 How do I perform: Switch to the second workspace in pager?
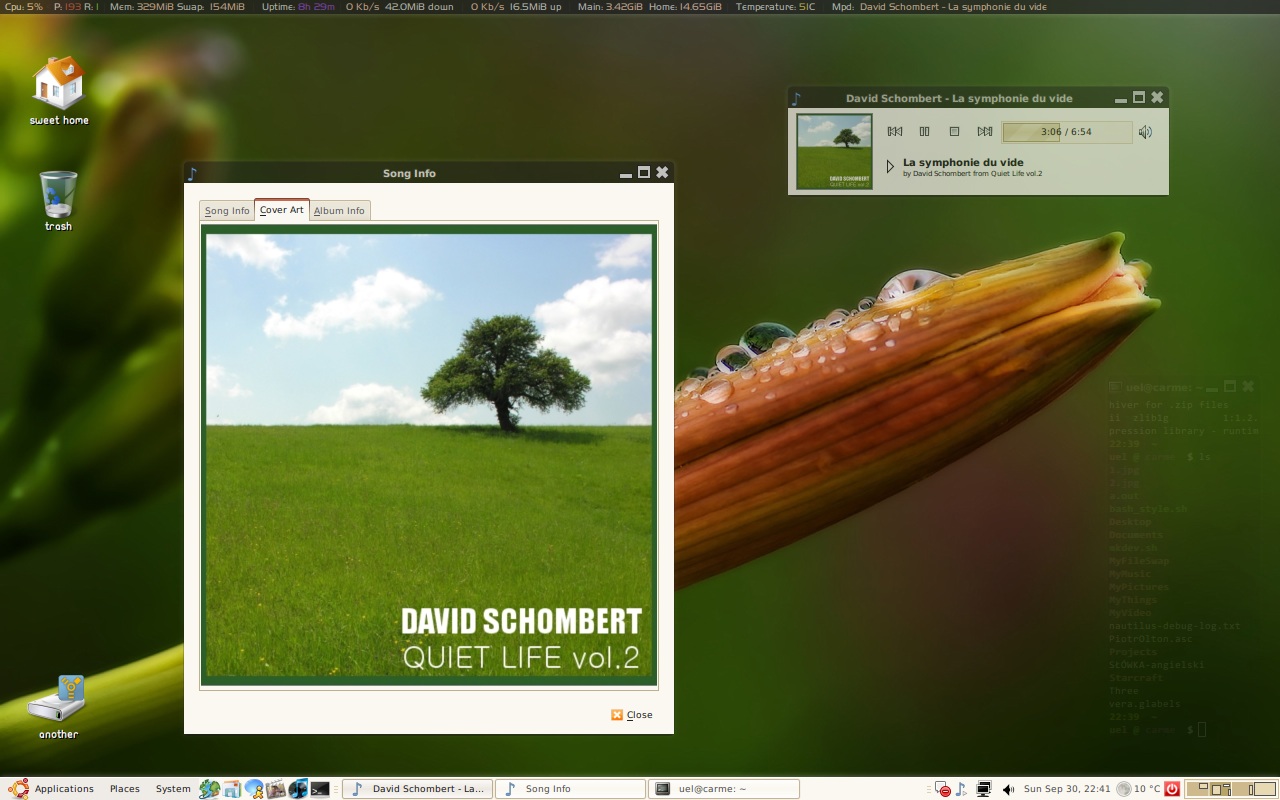[x=1220, y=789]
